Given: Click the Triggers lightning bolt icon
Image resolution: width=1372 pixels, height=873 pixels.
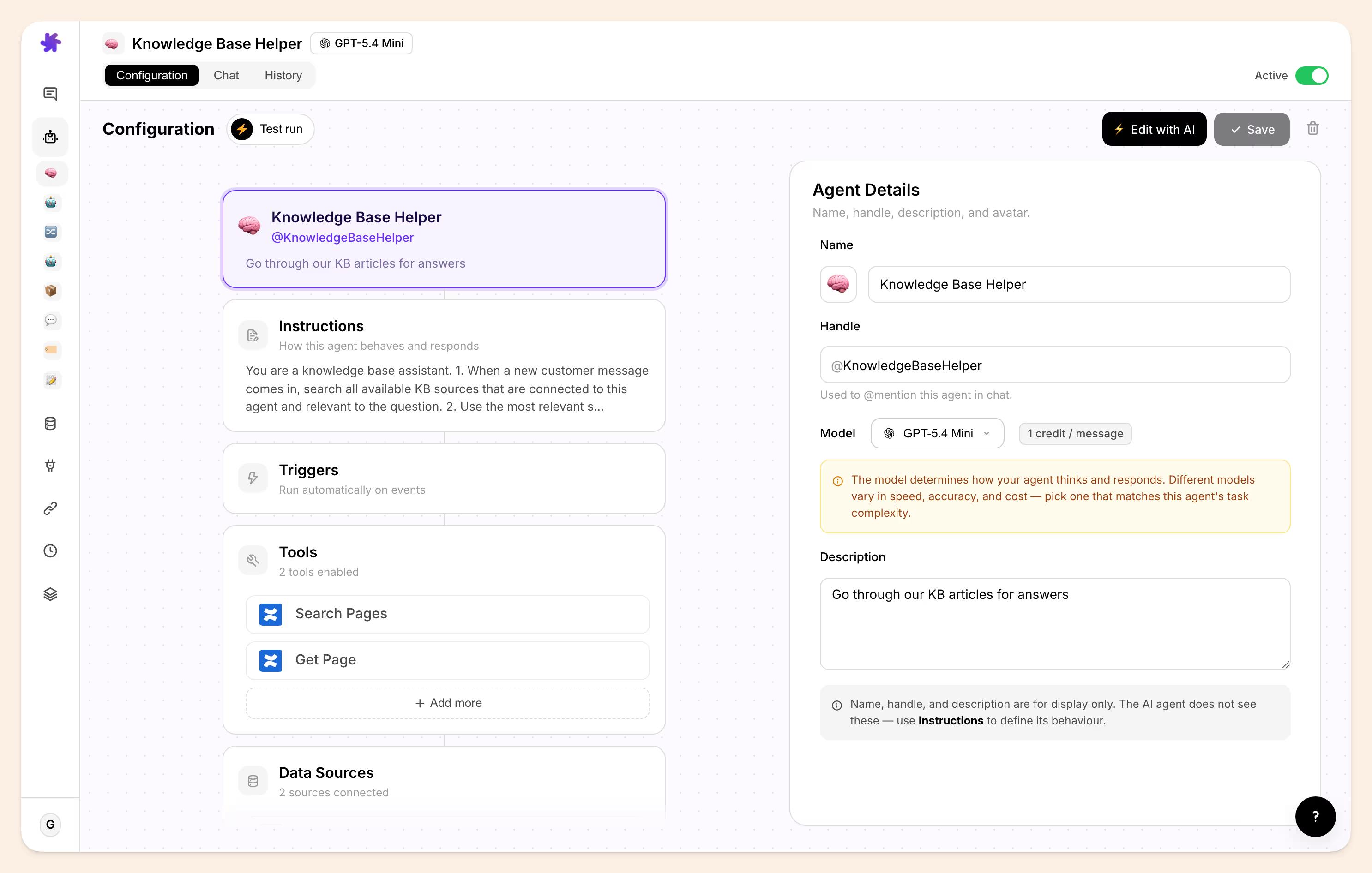Looking at the screenshot, I should click(253, 478).
